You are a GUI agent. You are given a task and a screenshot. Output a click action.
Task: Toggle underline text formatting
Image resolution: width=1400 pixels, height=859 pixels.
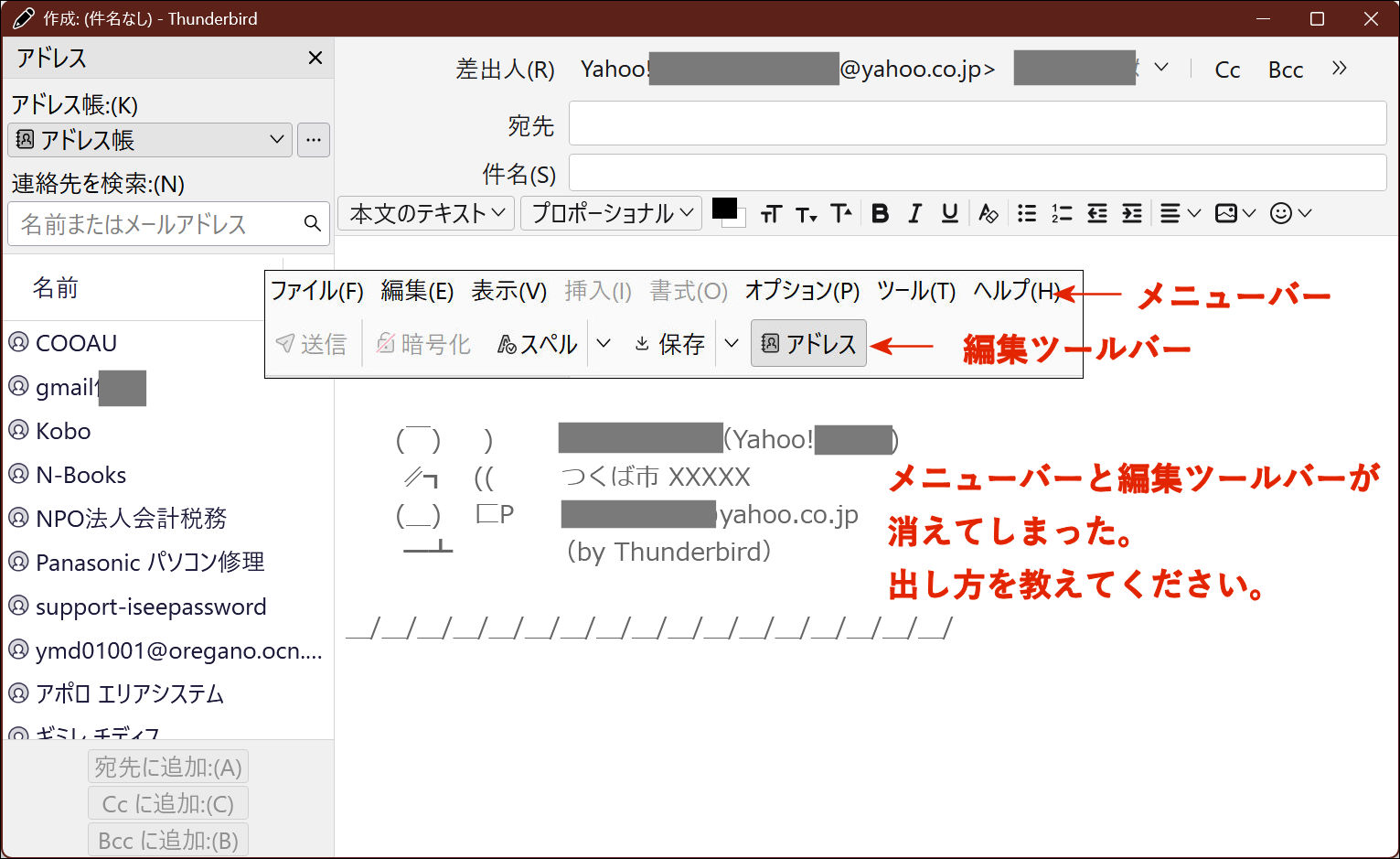click(950, 213)
